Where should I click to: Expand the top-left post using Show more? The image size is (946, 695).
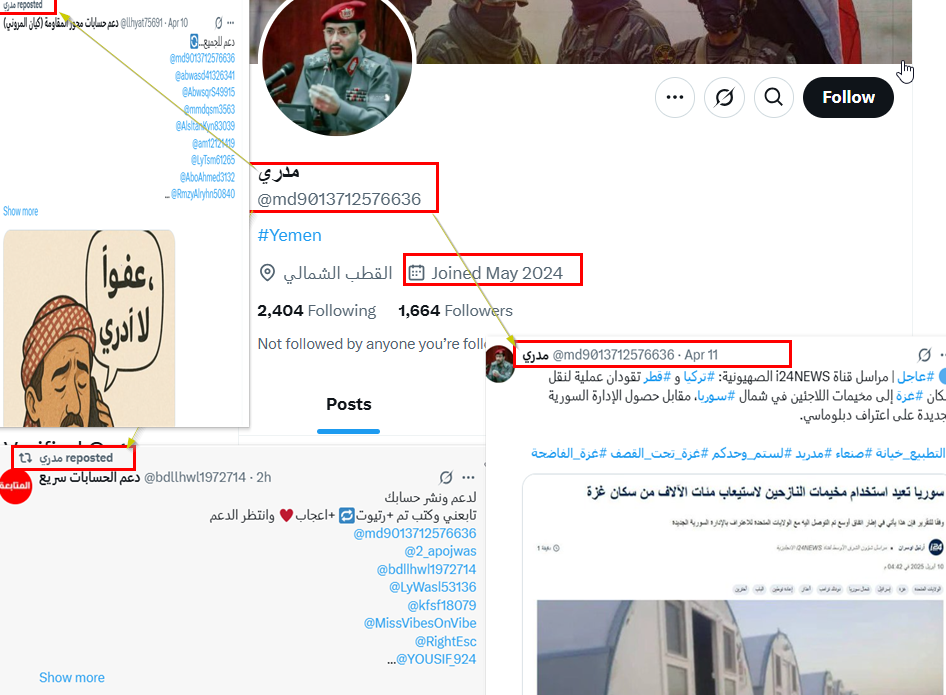tap(21, 211)
